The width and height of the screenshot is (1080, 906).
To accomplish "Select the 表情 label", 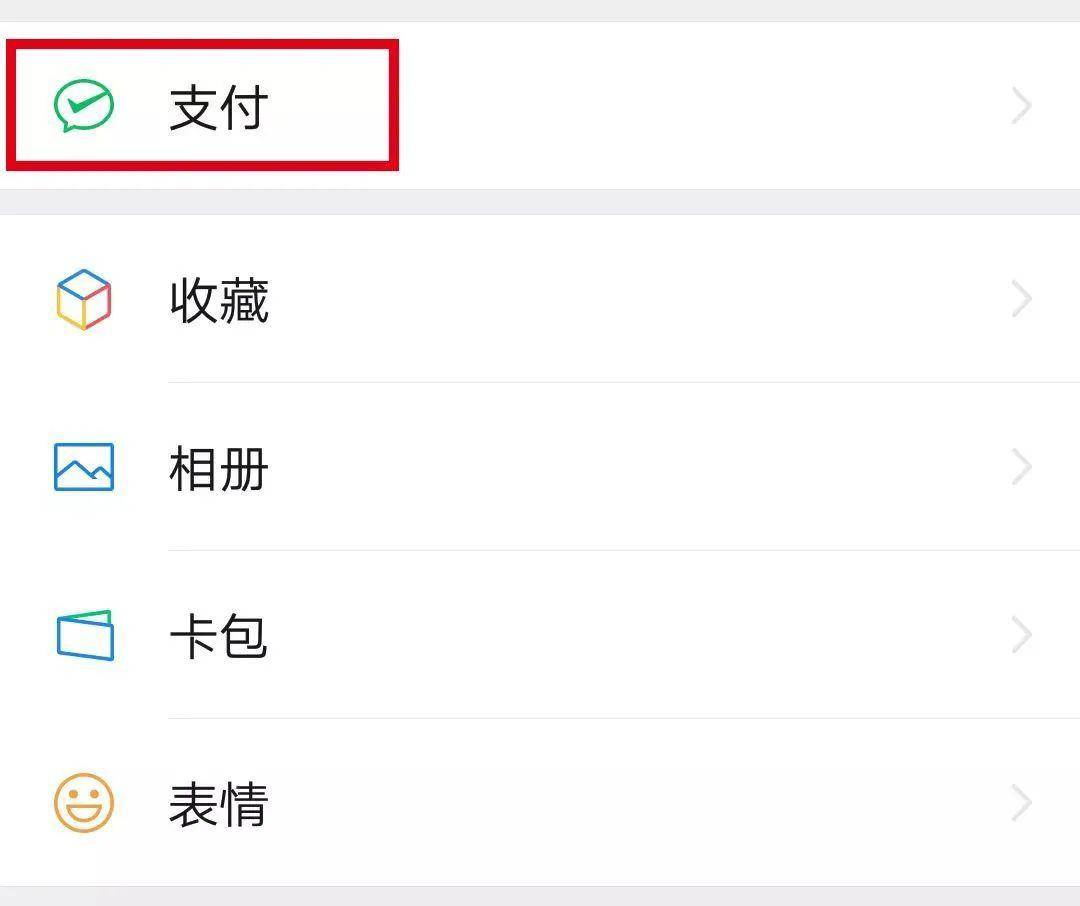I will tap(218, 804).
